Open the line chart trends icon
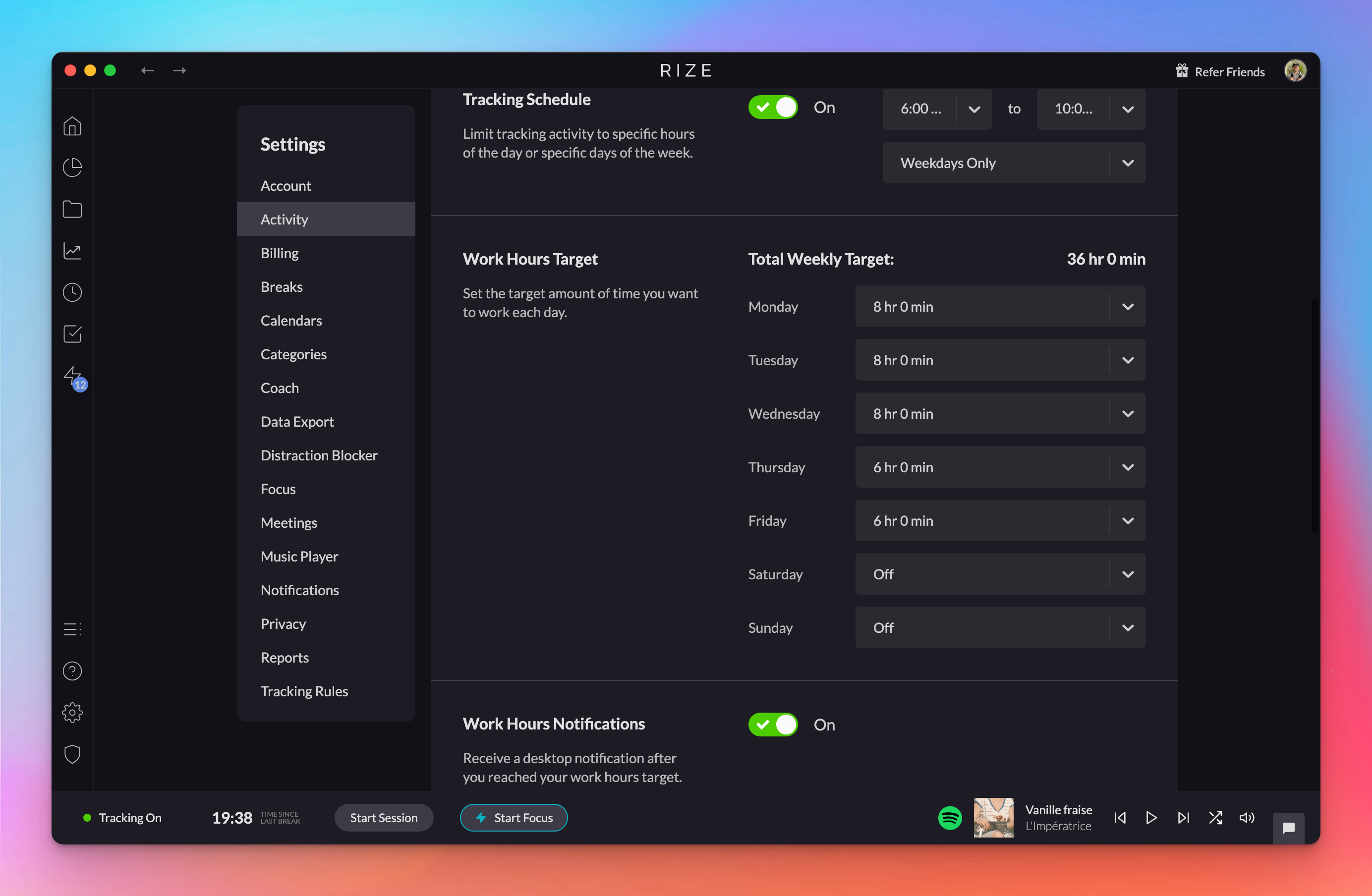This screenshot has height=896, width=1372. tap(72, 251)
